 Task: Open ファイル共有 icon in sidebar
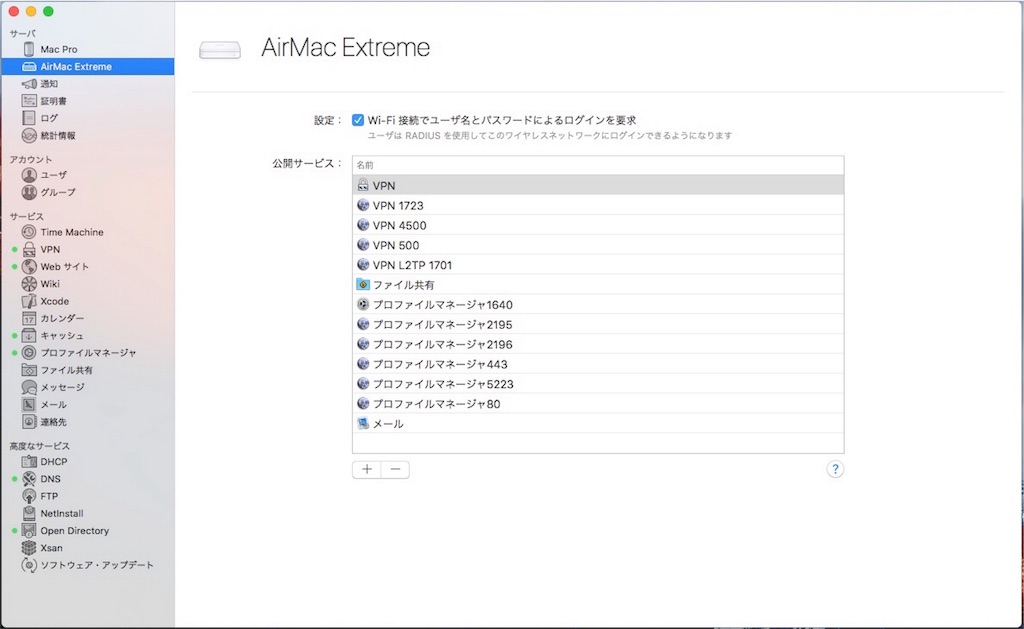pos(29,370)
